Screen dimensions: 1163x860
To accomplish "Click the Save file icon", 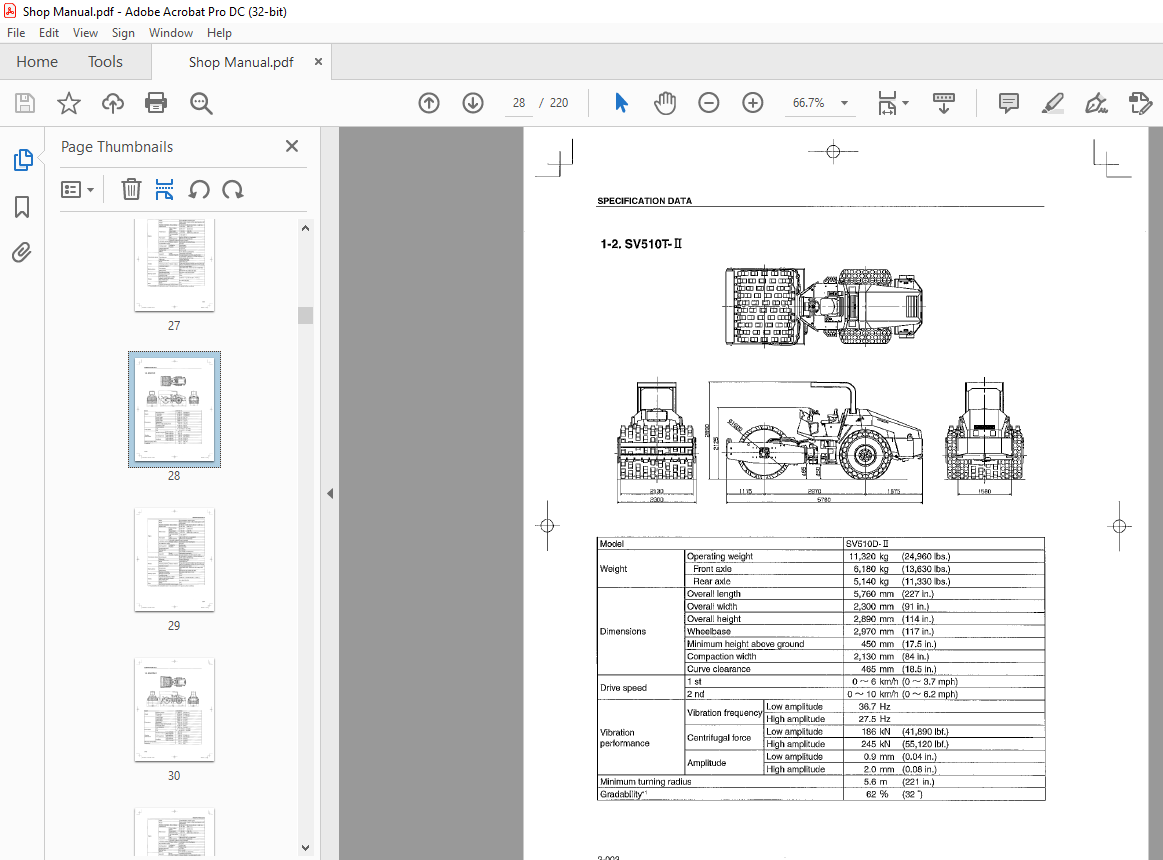I will click(x=24, y=103).
